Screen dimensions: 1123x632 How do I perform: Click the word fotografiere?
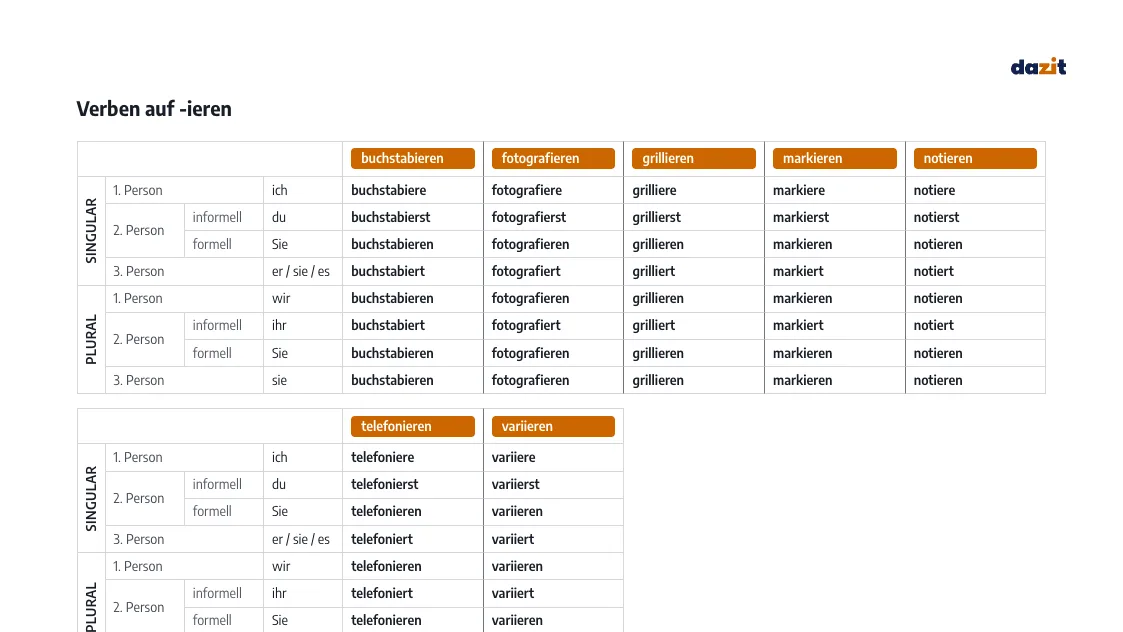[x=526, y=191]
